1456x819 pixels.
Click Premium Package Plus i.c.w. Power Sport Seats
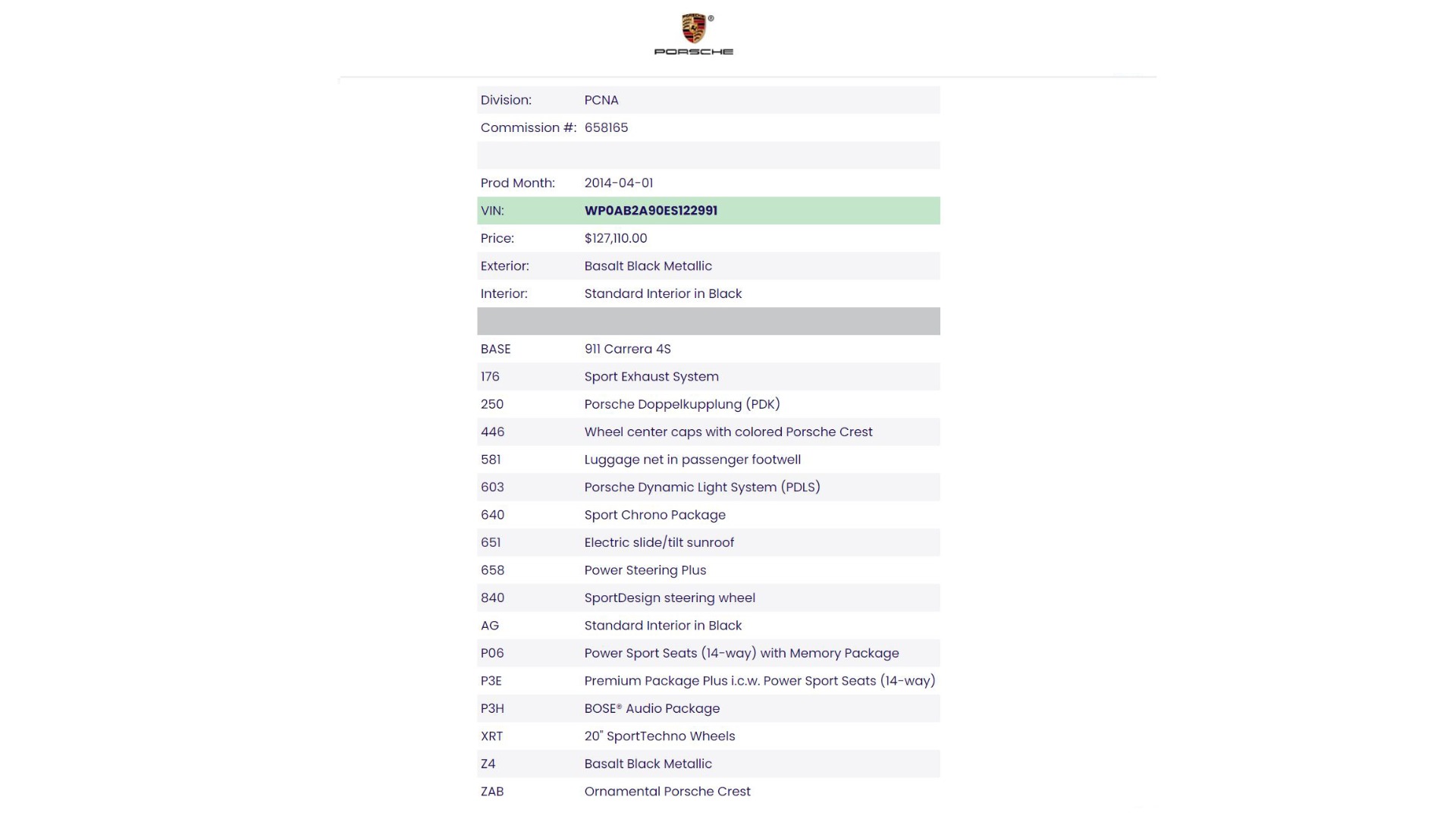[760, 681]
